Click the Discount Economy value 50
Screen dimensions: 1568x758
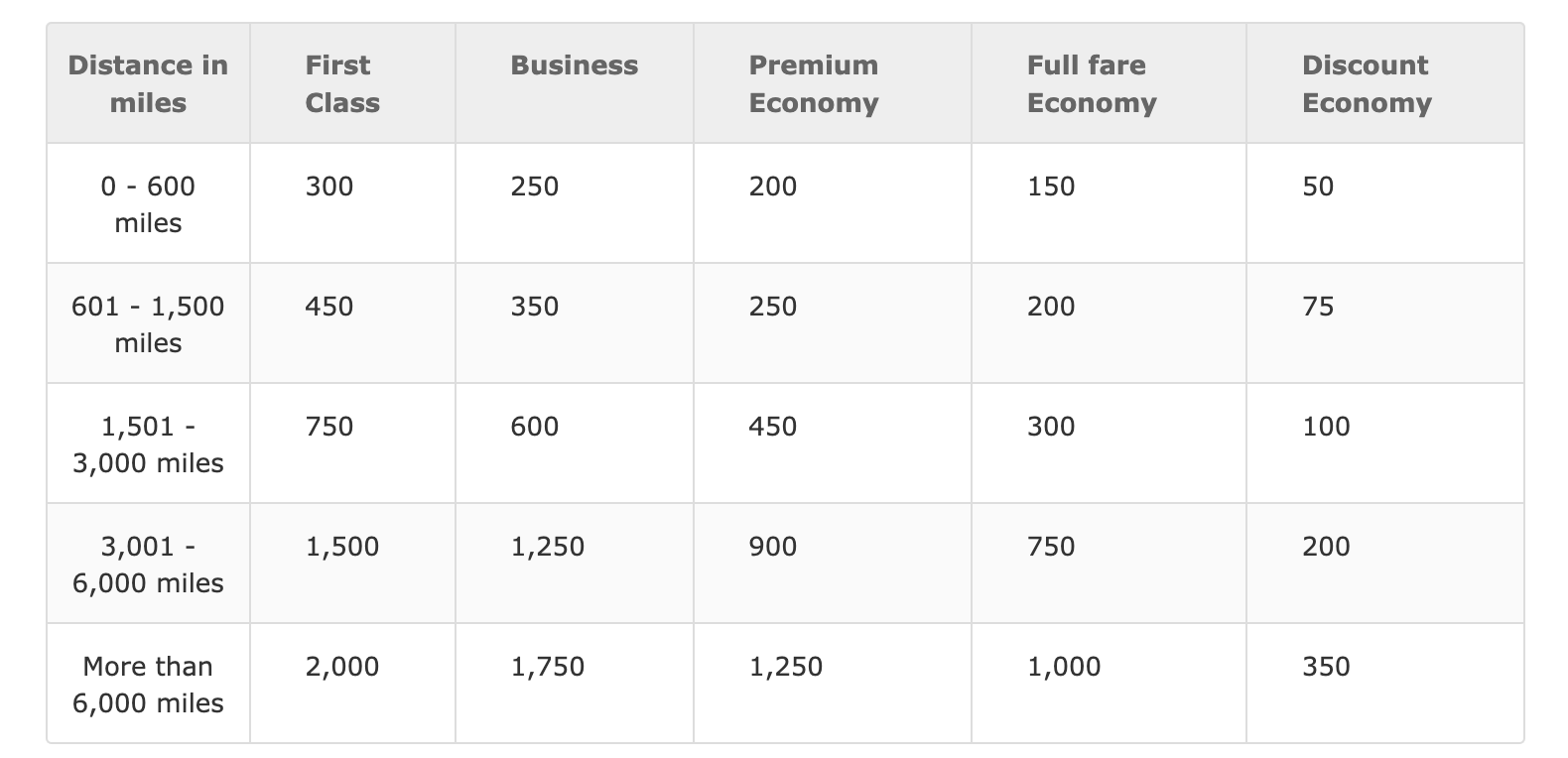pos(1318,187)
